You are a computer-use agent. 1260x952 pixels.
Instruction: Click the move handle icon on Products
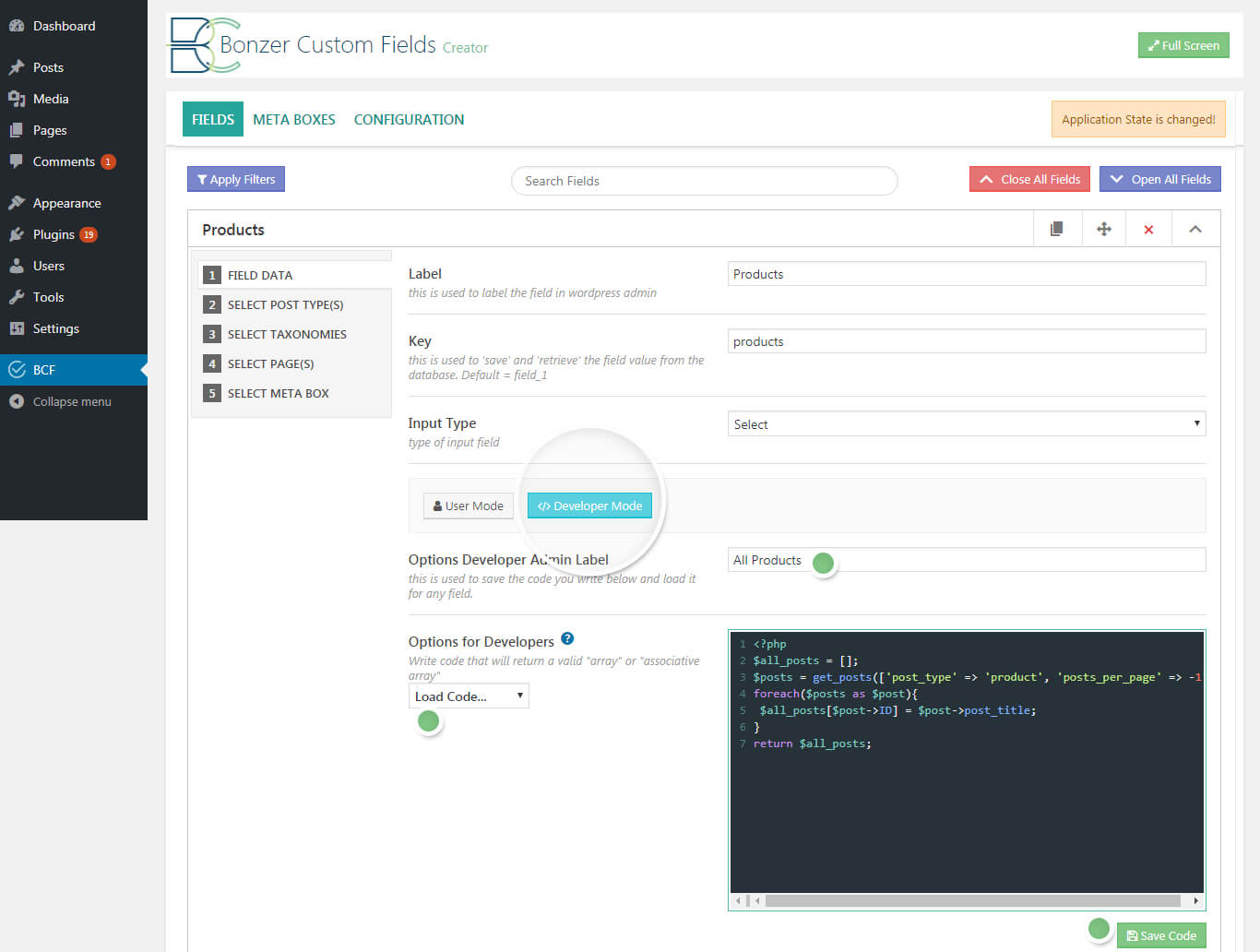pyautogui.click(x=1103, y=229)
